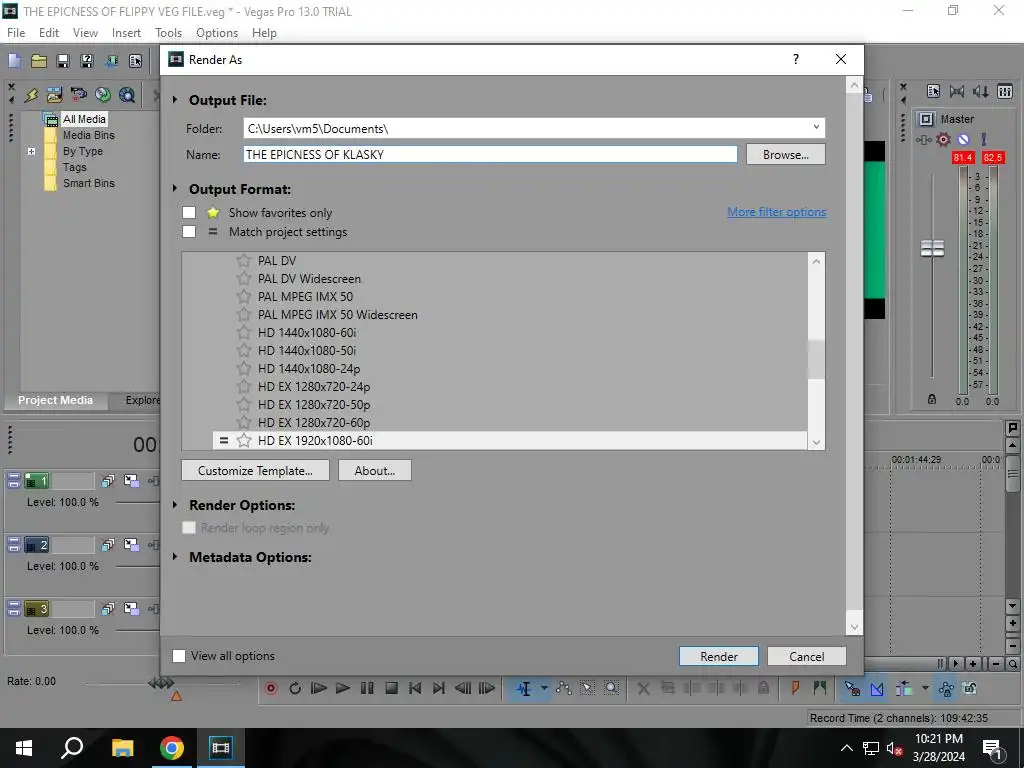Image resolution: width=1024 pixels, height=768 pixels.
Task: Click the Insert Region green flags icon
Action: 820,688
